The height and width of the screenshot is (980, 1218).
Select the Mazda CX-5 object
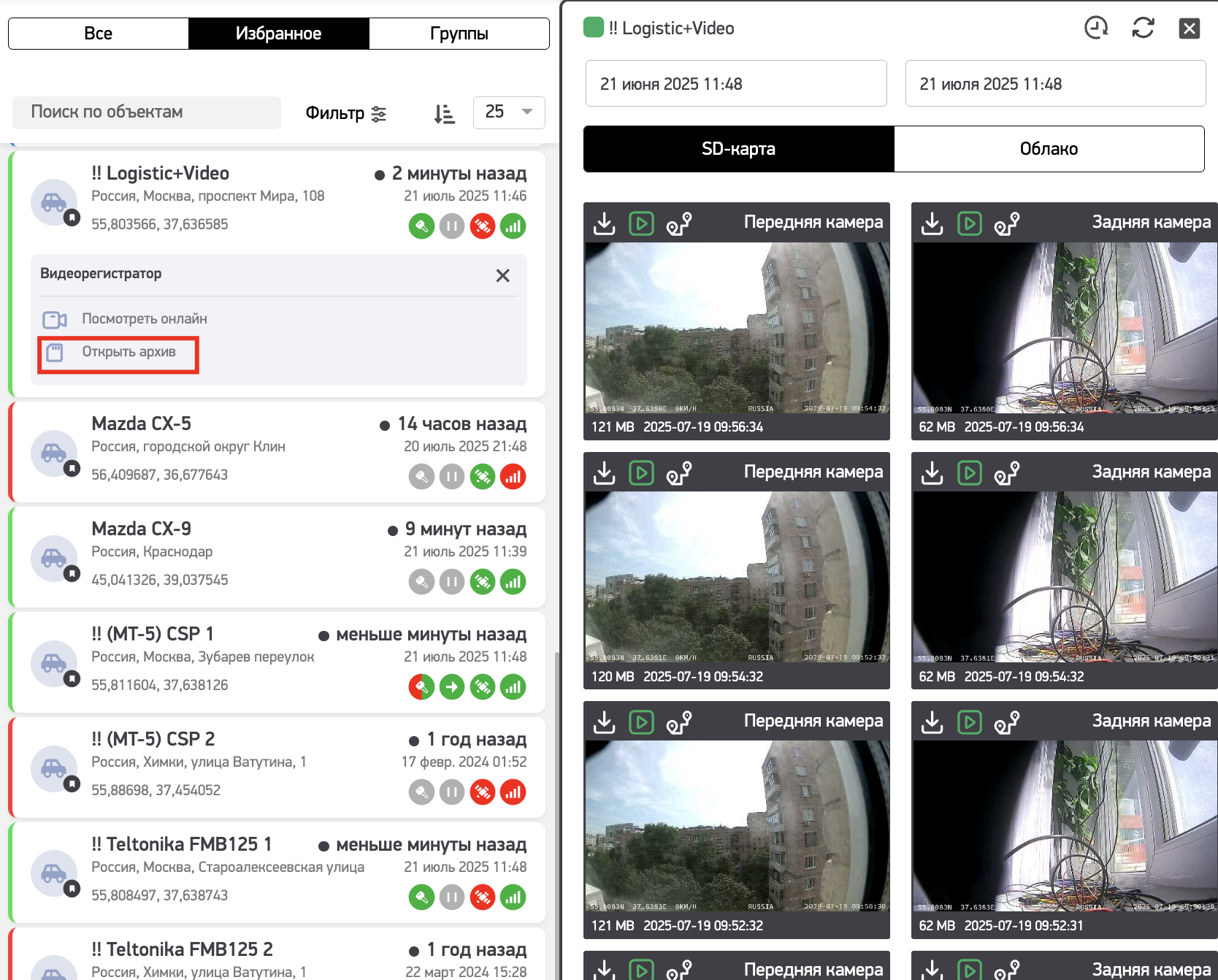142,424
